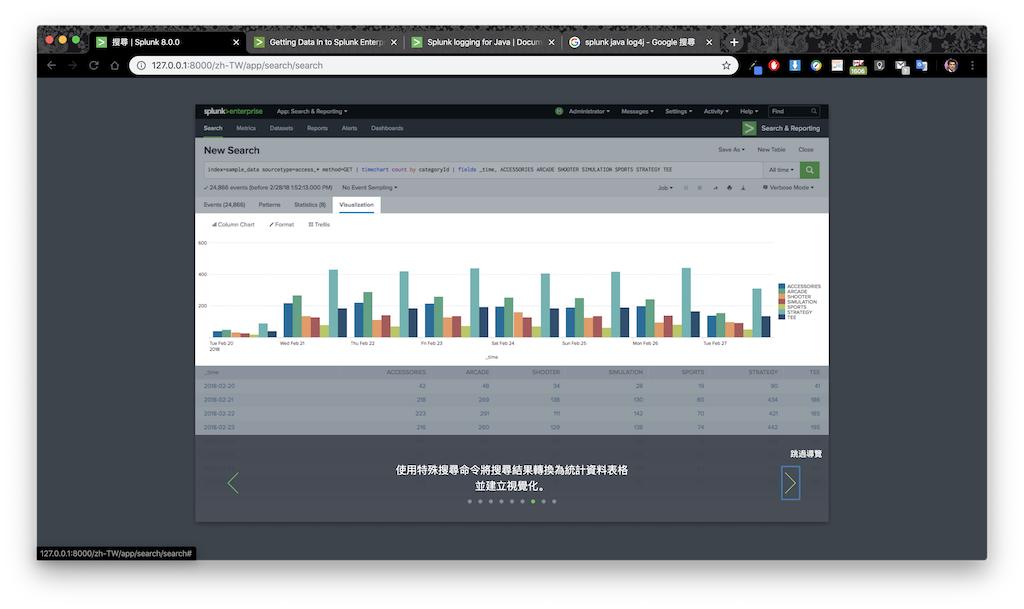Open the Chrome profile avatar
This screenshot has height=609, width=1024.
pyautogui.click(x=951, y=65)
